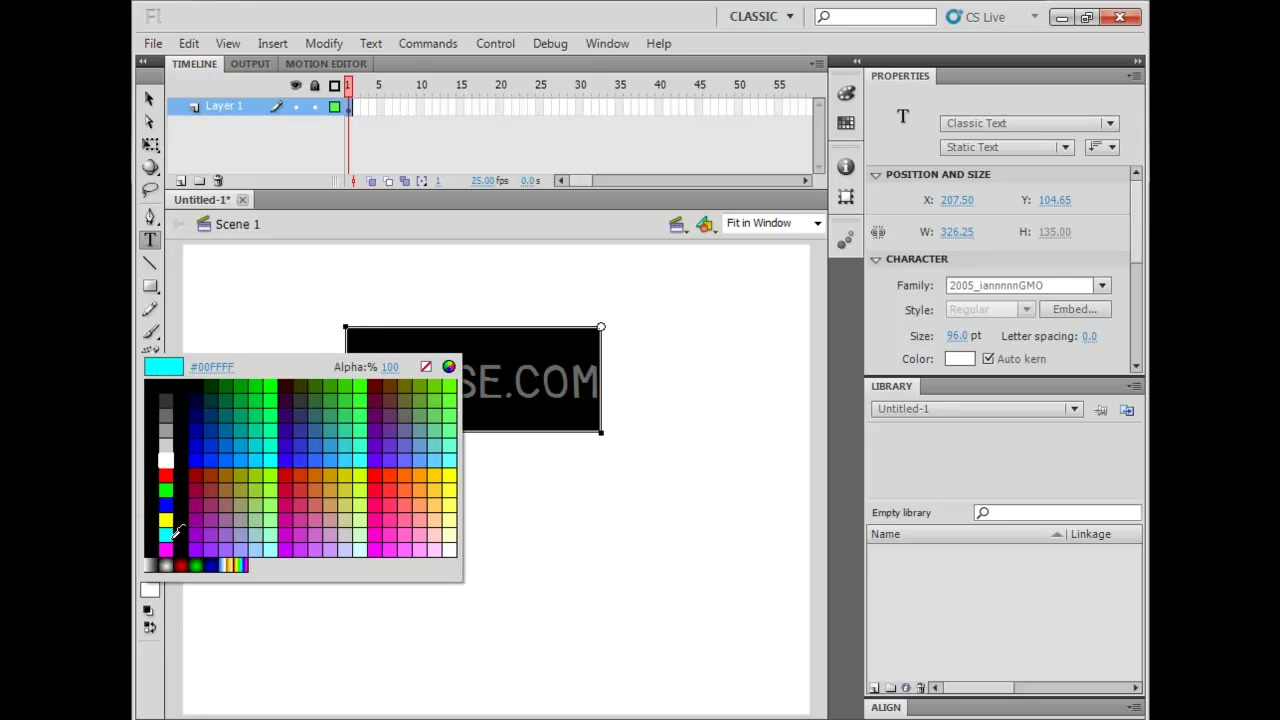Open the Classic Text engine dropdown
This screenshot has width=1280, height=720.
(1029, 123)
